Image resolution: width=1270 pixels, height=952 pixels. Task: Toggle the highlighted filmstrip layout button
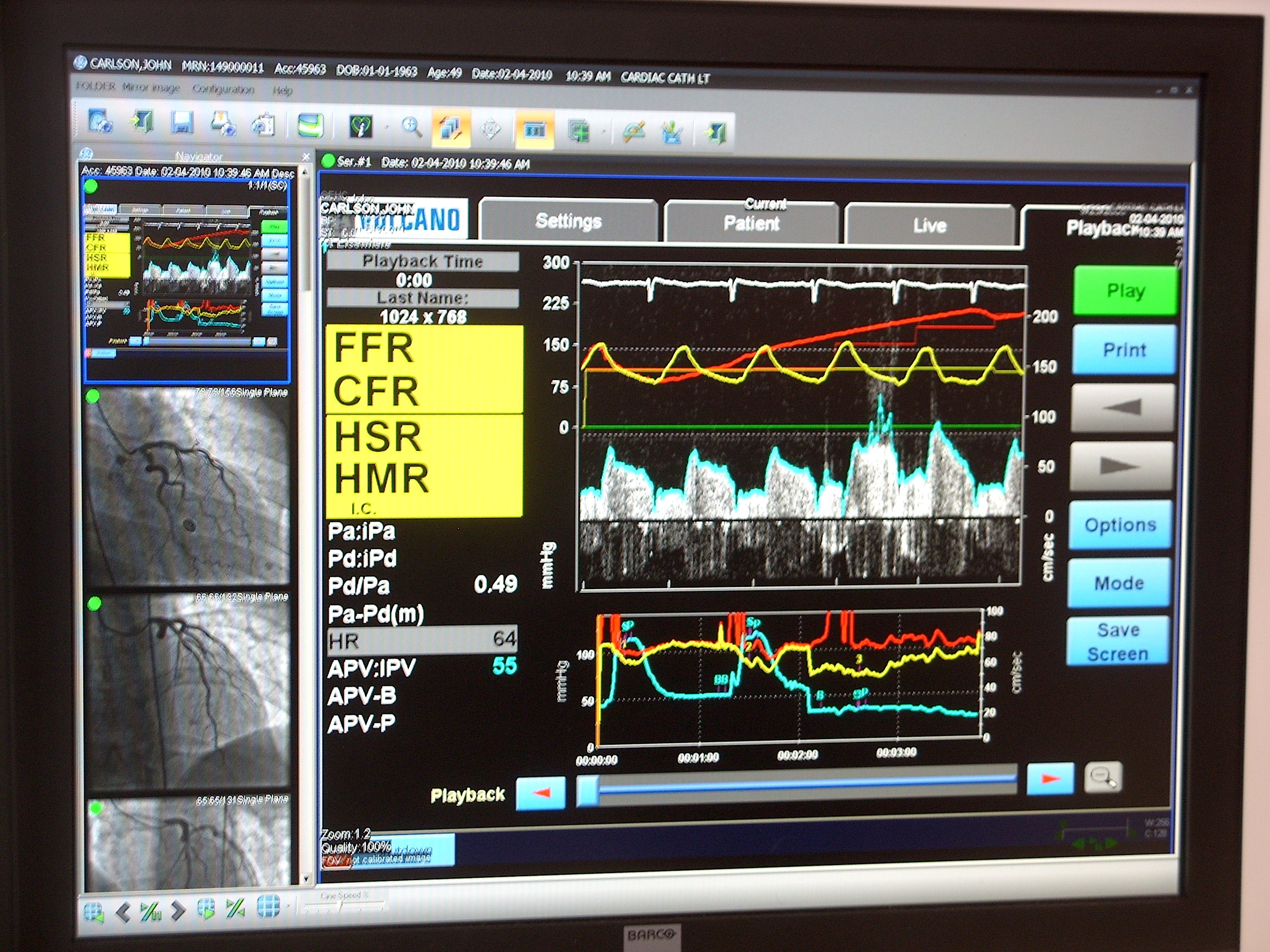[535, 131]
